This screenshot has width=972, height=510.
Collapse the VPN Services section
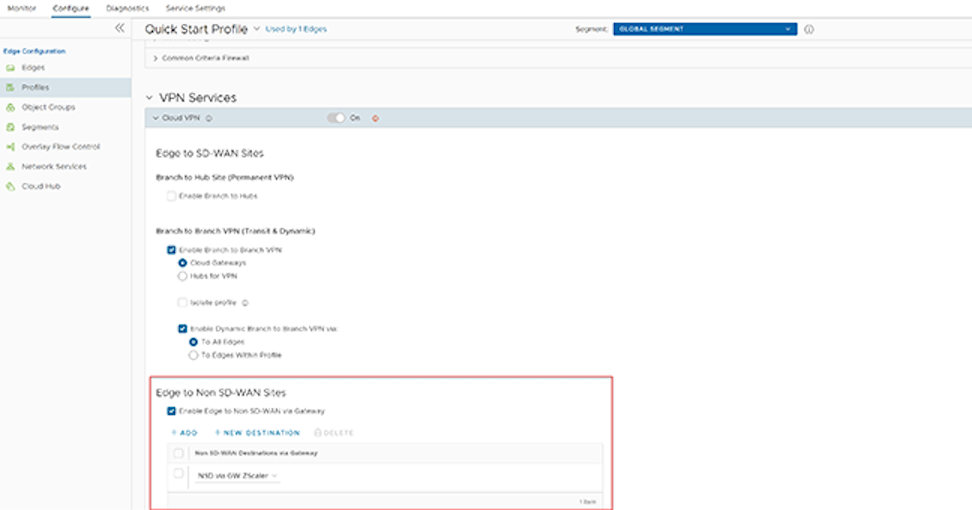tap(149, 98)
